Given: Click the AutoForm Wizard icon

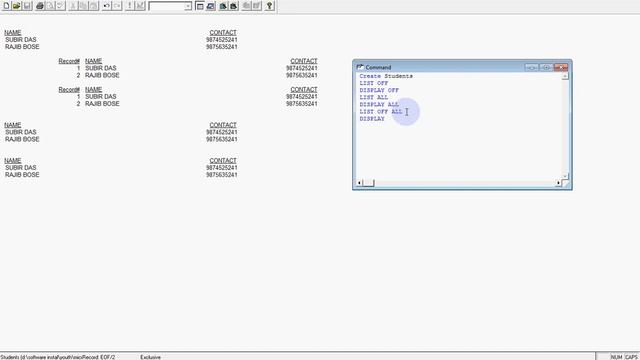Looking at the screenshot, I should tap(246, 6).
